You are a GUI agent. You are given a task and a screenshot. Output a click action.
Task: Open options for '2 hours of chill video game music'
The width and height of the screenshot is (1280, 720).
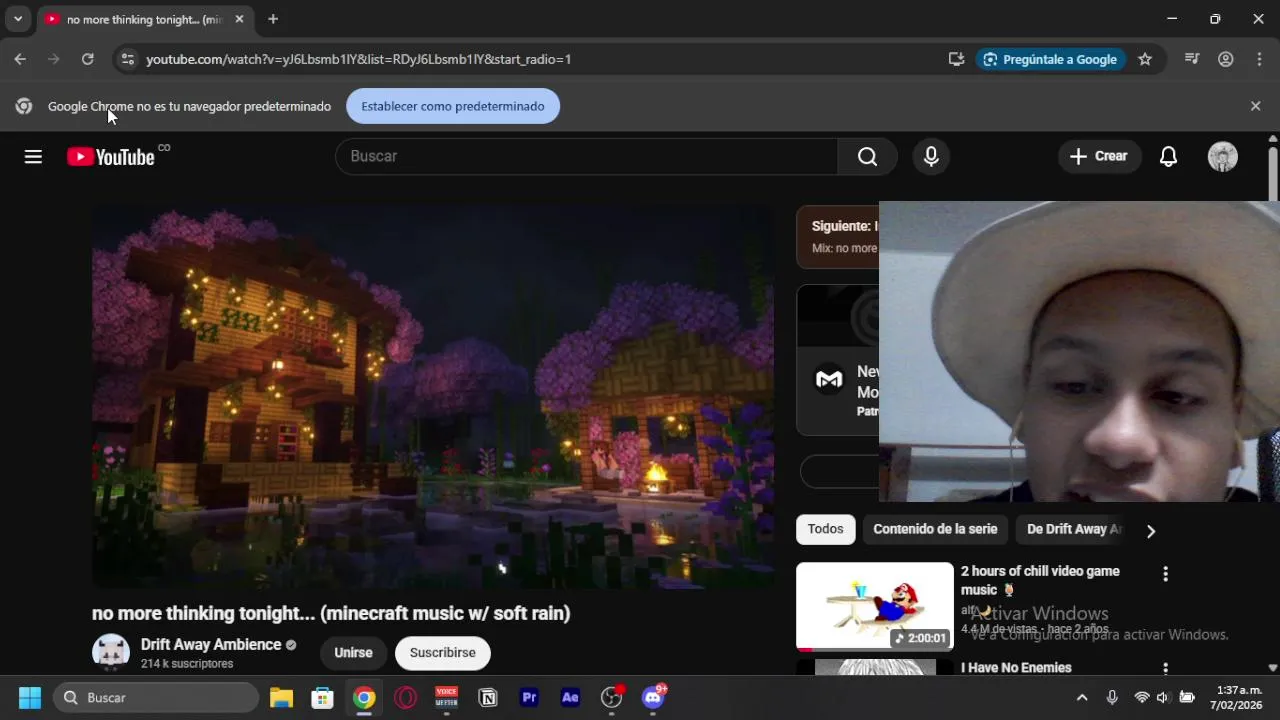(1165, 574)
